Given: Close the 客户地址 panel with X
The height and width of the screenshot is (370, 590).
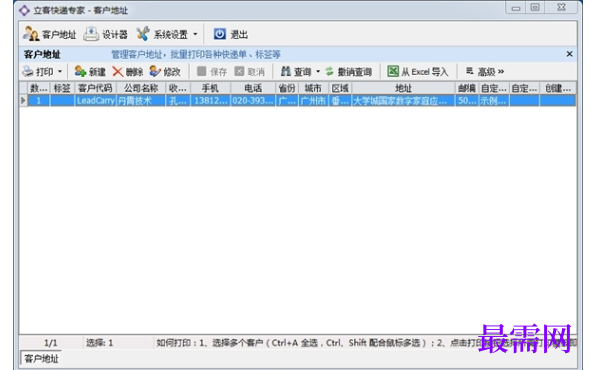Looking at the screenshot, I should point(569,54).
